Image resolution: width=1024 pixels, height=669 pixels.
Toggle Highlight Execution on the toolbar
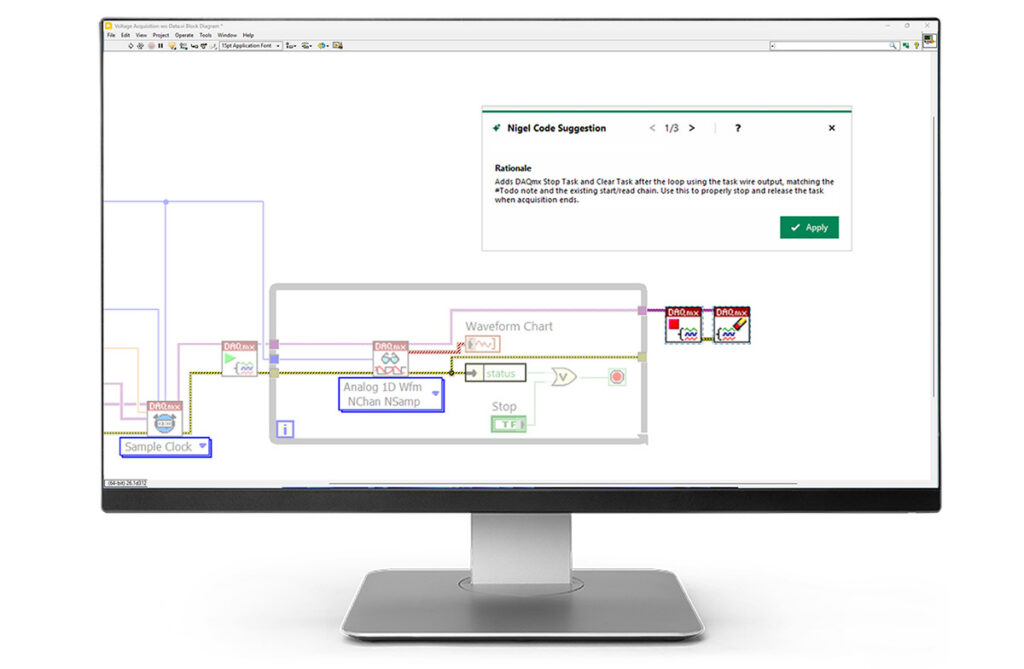172,46
